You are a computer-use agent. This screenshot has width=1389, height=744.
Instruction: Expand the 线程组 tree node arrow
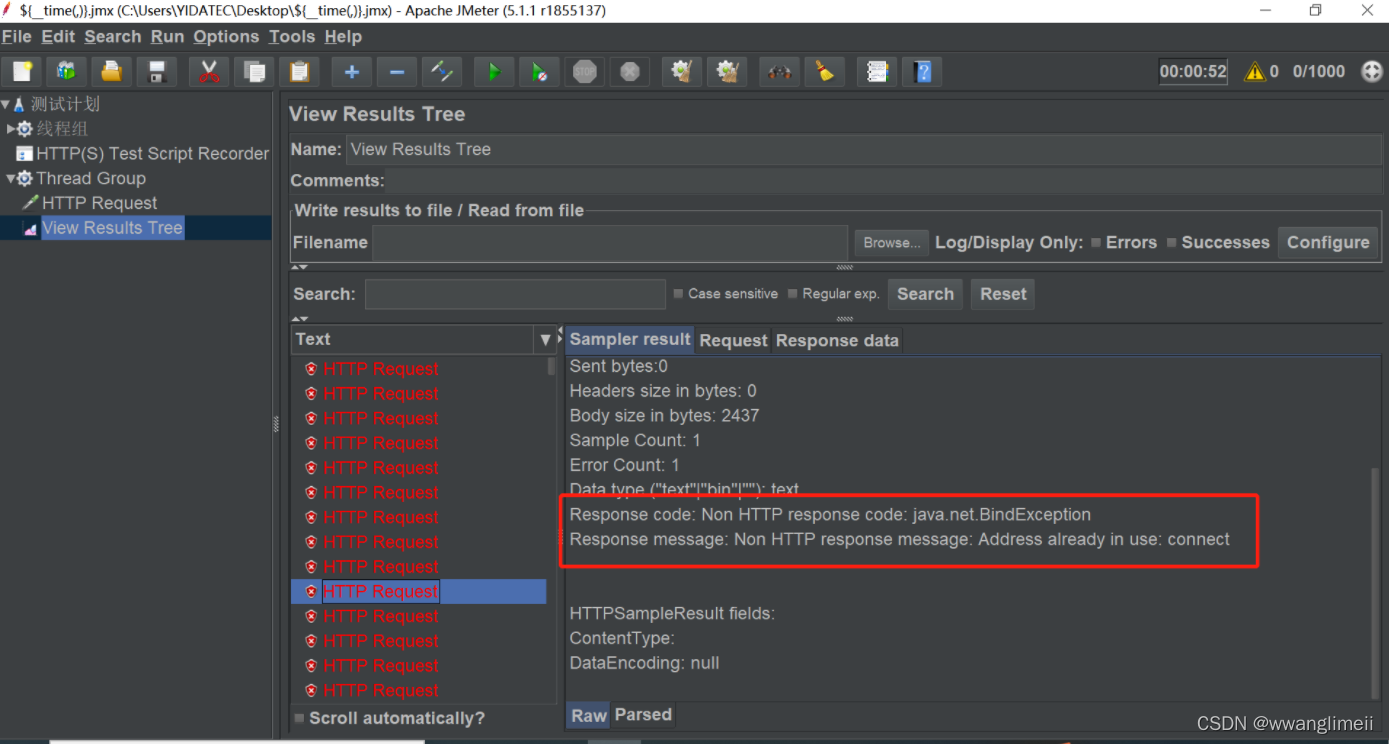point(11,129)
